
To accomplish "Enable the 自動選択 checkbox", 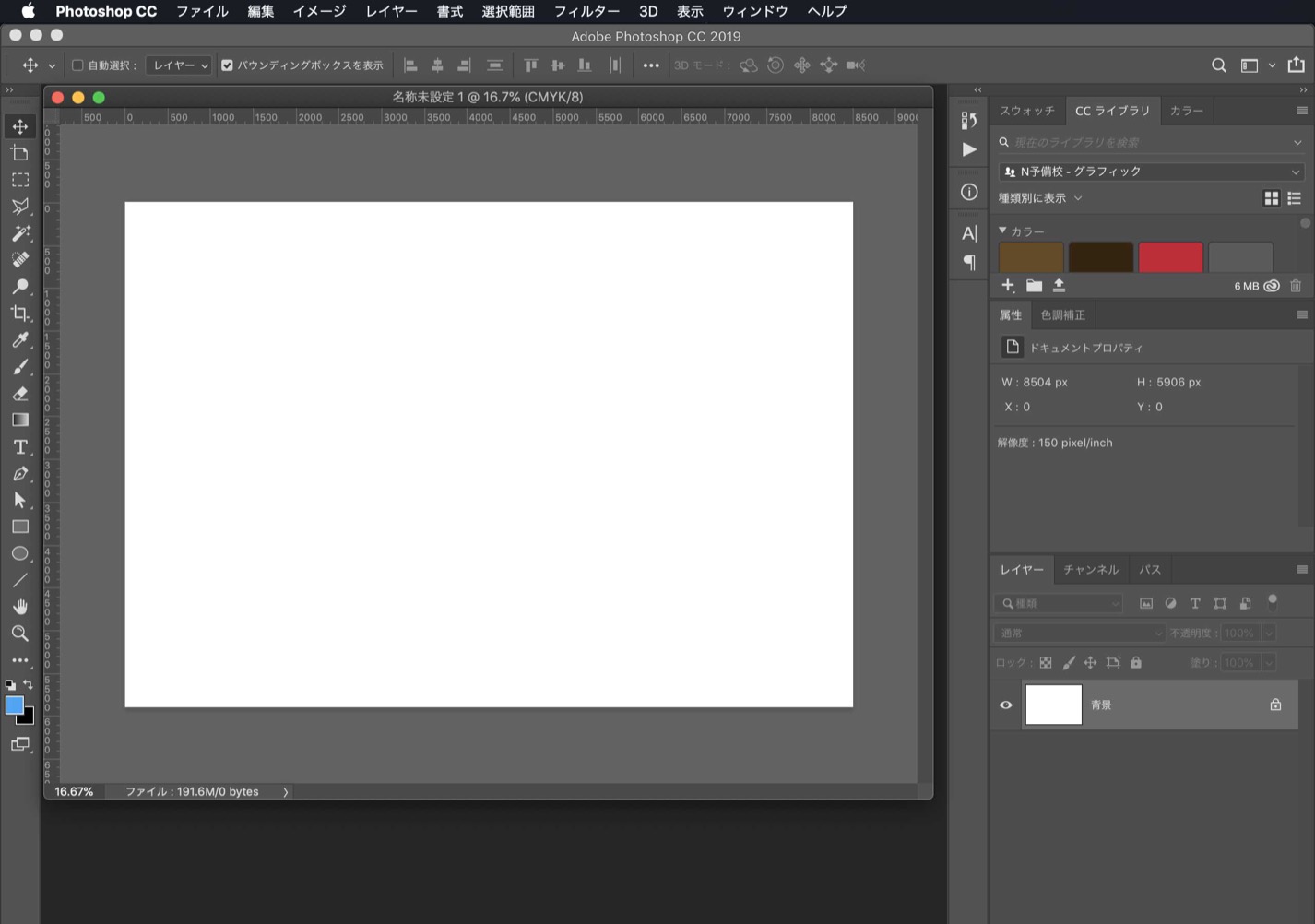I will (x=77, y=65).
